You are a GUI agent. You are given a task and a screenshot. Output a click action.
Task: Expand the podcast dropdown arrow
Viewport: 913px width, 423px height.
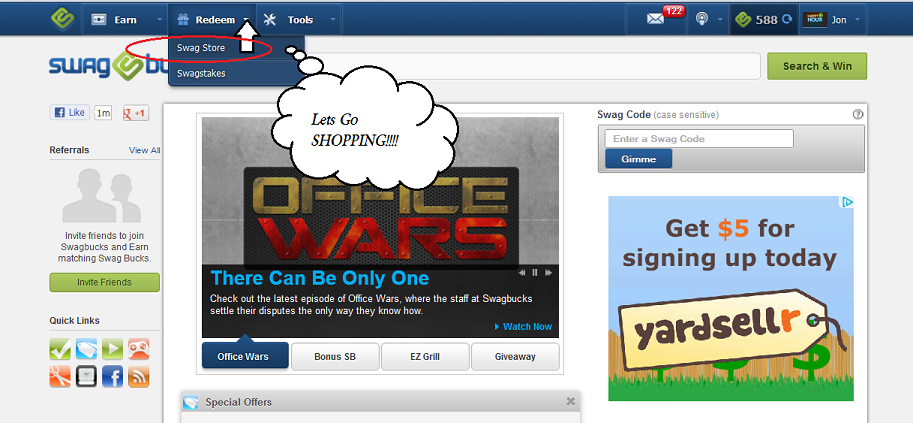720,20
